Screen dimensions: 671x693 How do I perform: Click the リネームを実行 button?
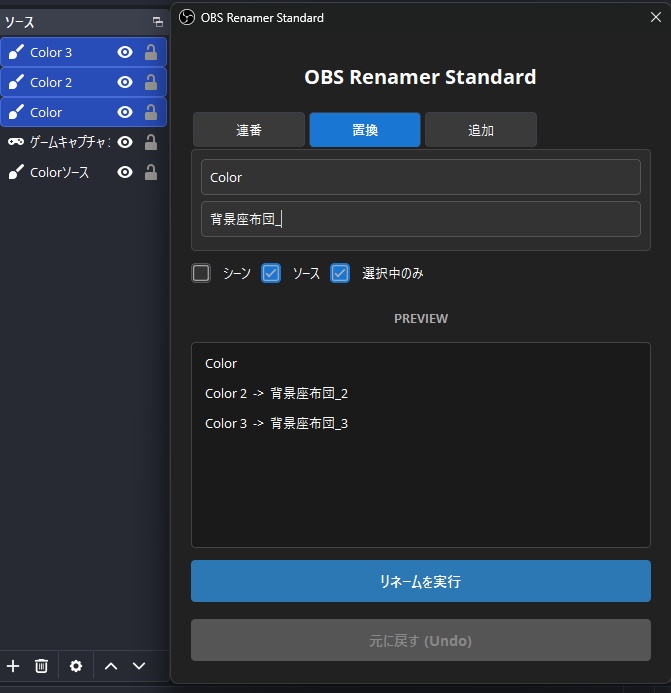421,581
